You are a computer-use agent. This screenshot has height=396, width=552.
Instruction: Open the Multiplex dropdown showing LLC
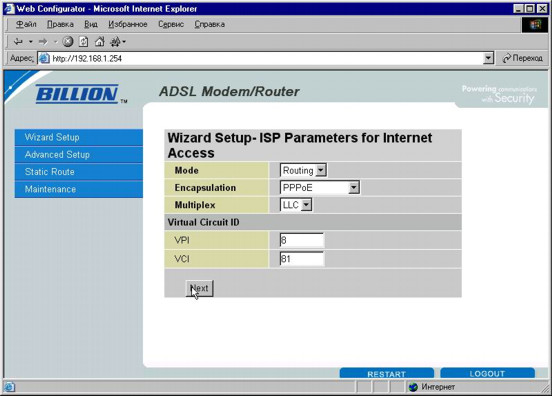coord(296,205)
